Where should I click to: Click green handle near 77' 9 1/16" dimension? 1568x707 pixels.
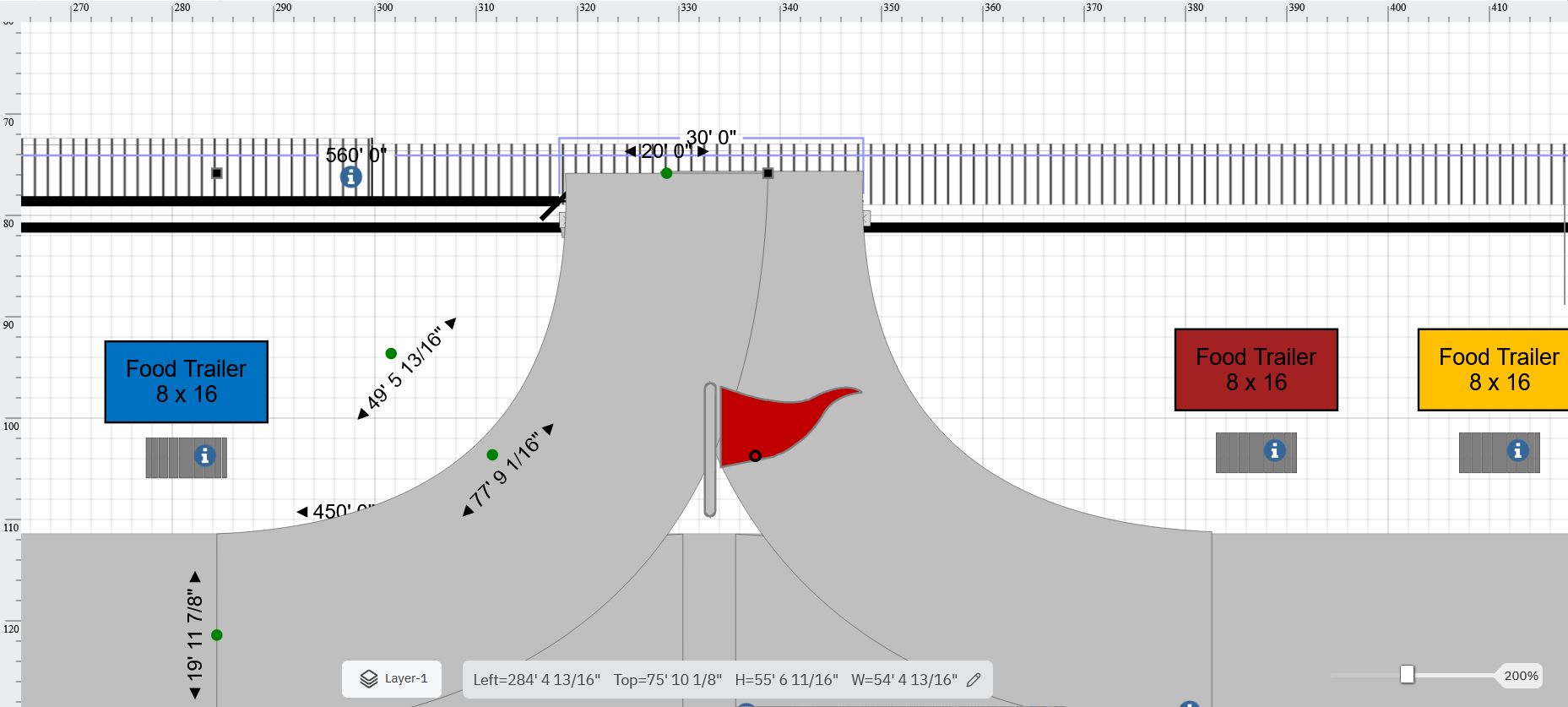[x=492, y=454]
